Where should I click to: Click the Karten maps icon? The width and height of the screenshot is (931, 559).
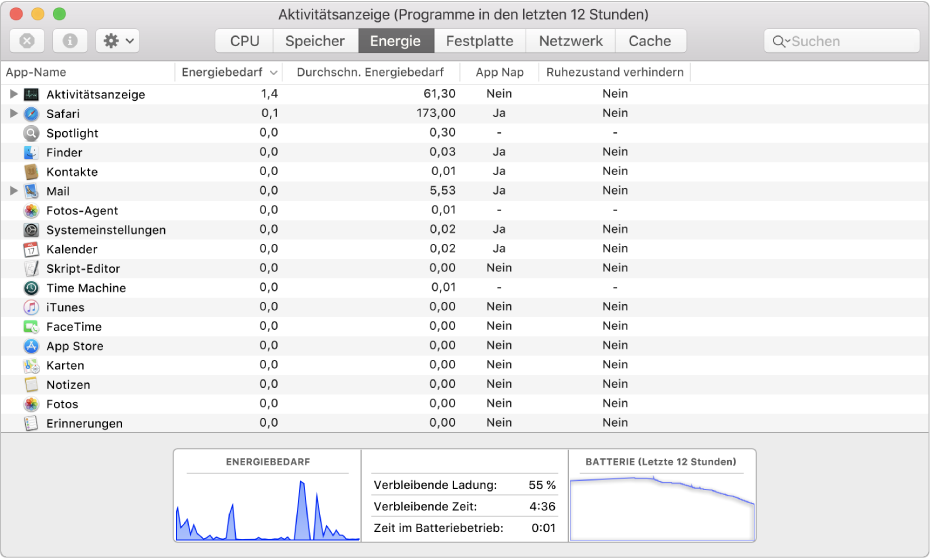(31, 365)
